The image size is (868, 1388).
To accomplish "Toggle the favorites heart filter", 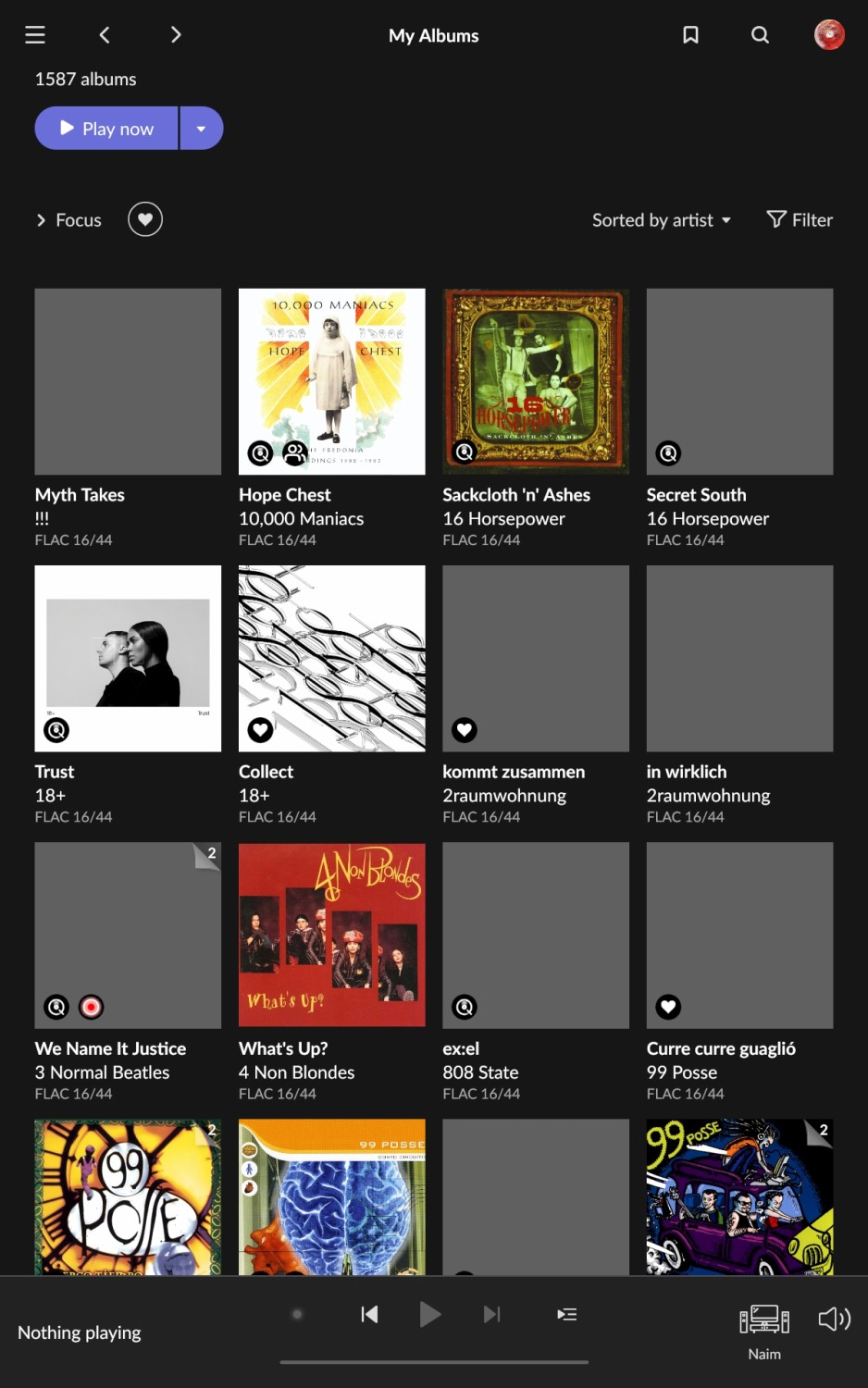I will coord(145,219).
